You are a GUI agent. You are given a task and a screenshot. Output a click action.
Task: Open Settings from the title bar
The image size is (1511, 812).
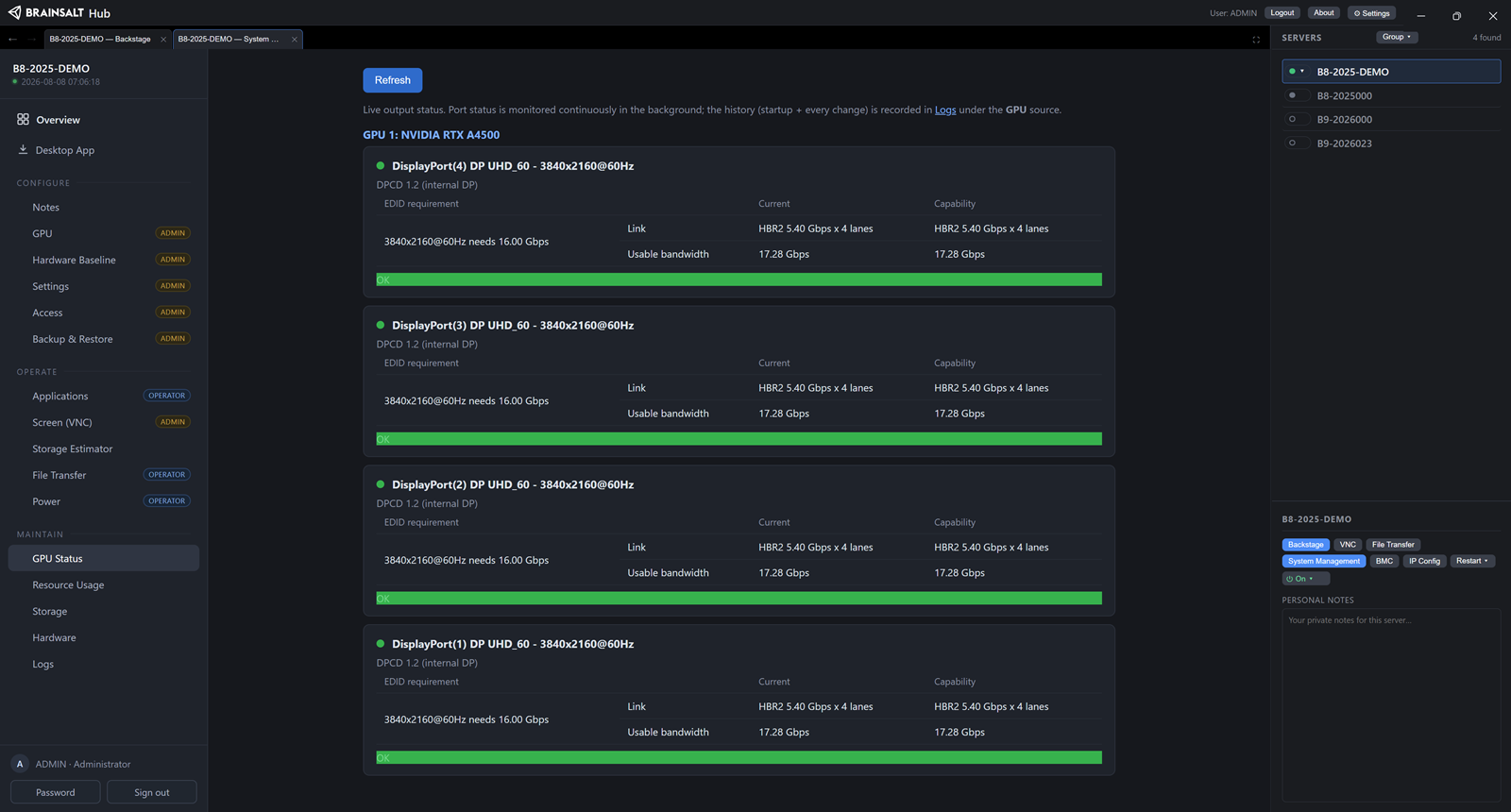1372,13
